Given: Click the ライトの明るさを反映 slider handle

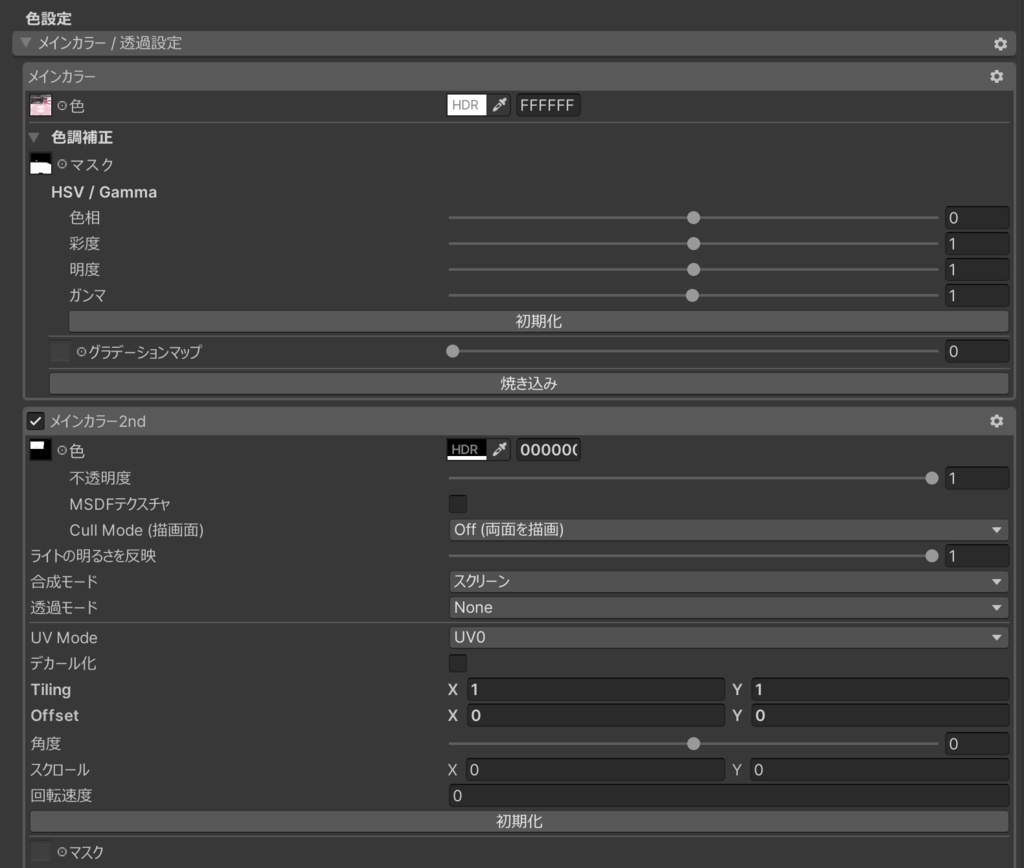Looking at the screenshot, I should (932, 556).
